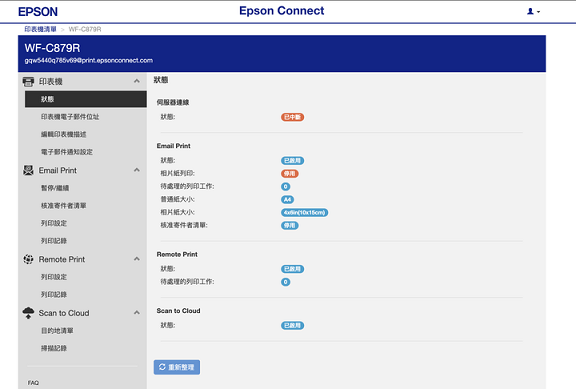The image size is (576, 389).
Task: Open 編輯印表機描述 sidebar item
Action: pos(64,134)
